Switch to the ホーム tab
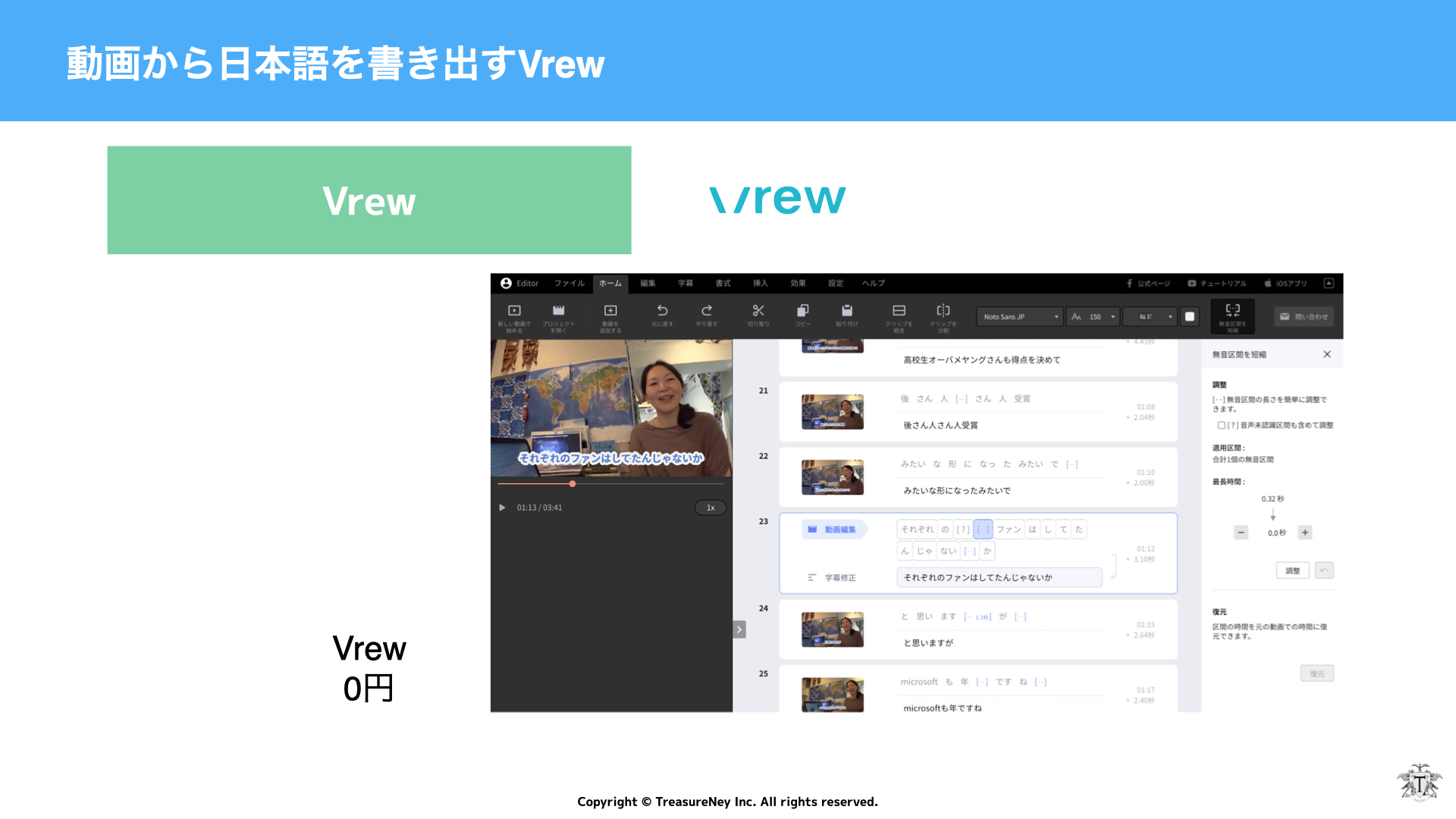This screenshot has width=1456, height=819. 610,284
